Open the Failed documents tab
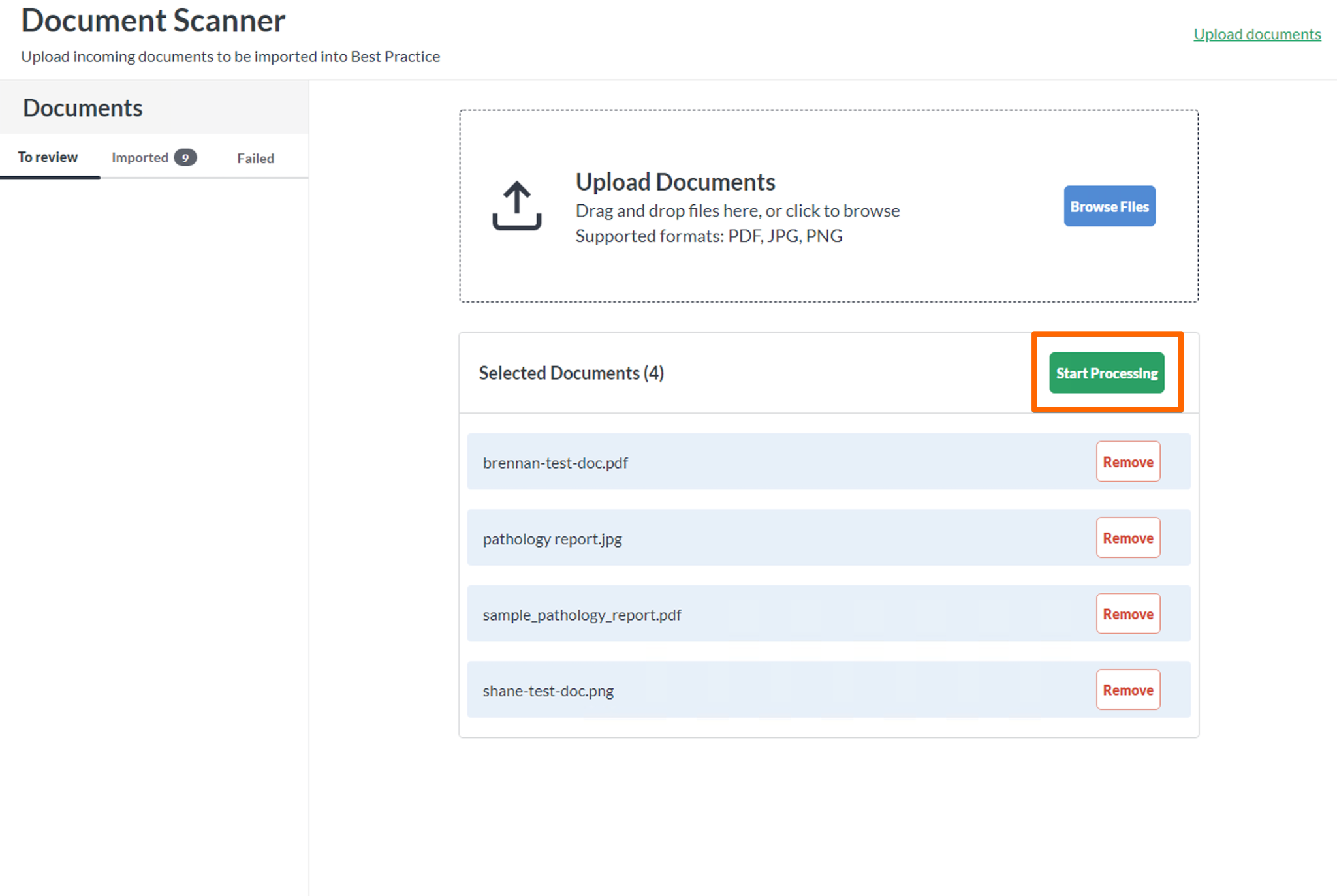The height and width of the screenshot is (896, 1337). (255, 158)
